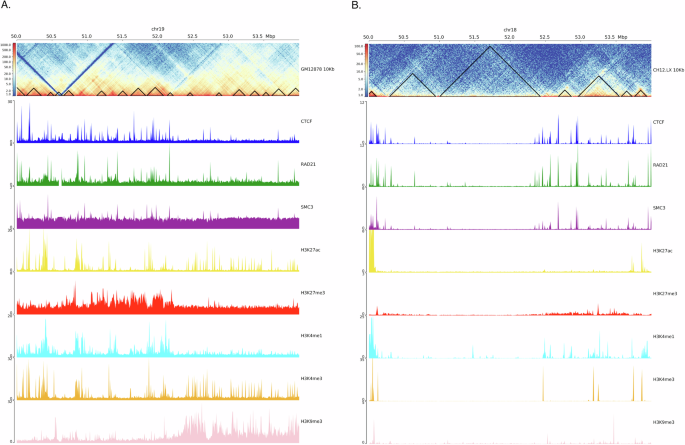
Task: Click the Hi-C color scale bar in panel A
Action: (x=13, y=70)
